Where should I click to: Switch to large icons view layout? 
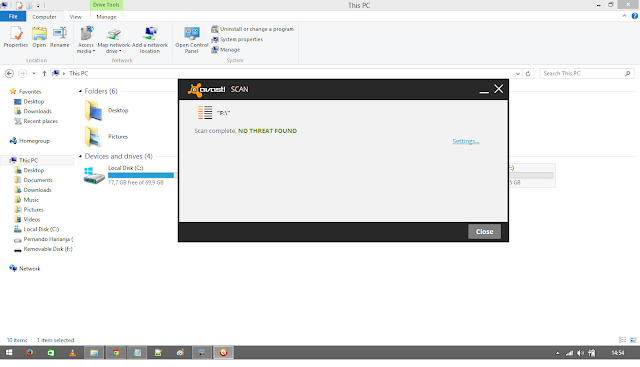[633, 340]
